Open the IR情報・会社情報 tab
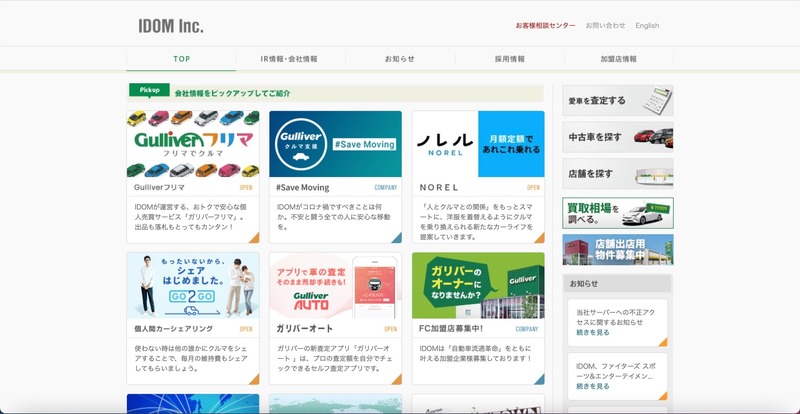Image resolution: width=800 pixels, height=414 pixels. tap(289, 59)
